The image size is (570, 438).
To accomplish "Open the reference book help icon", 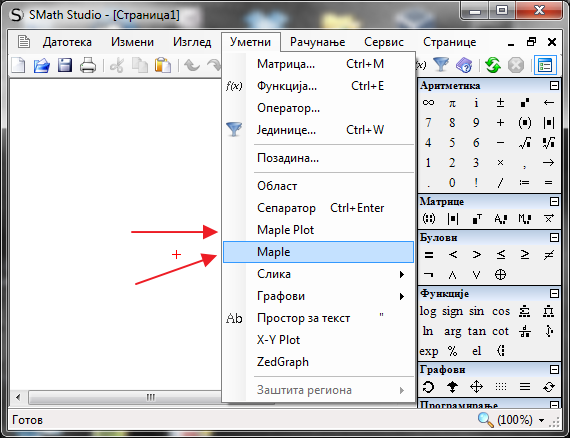I will coord(464,65).
